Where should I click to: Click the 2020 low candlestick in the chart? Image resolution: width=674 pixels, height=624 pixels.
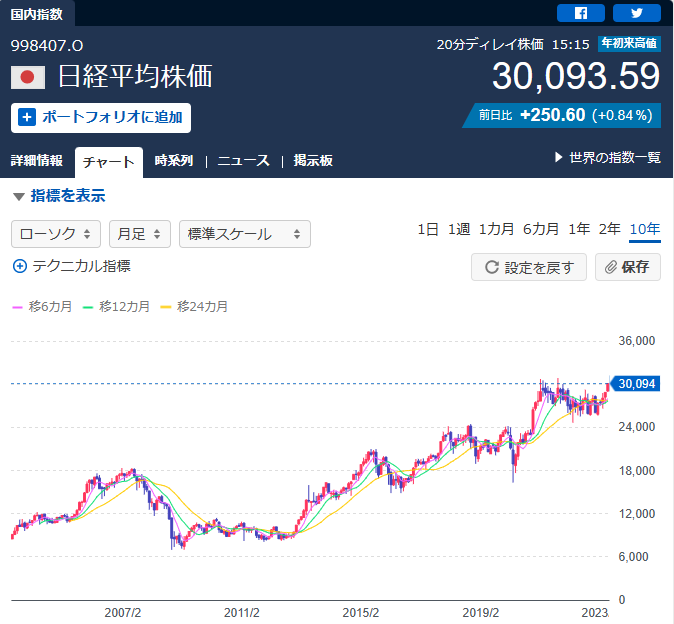point(514,462)
